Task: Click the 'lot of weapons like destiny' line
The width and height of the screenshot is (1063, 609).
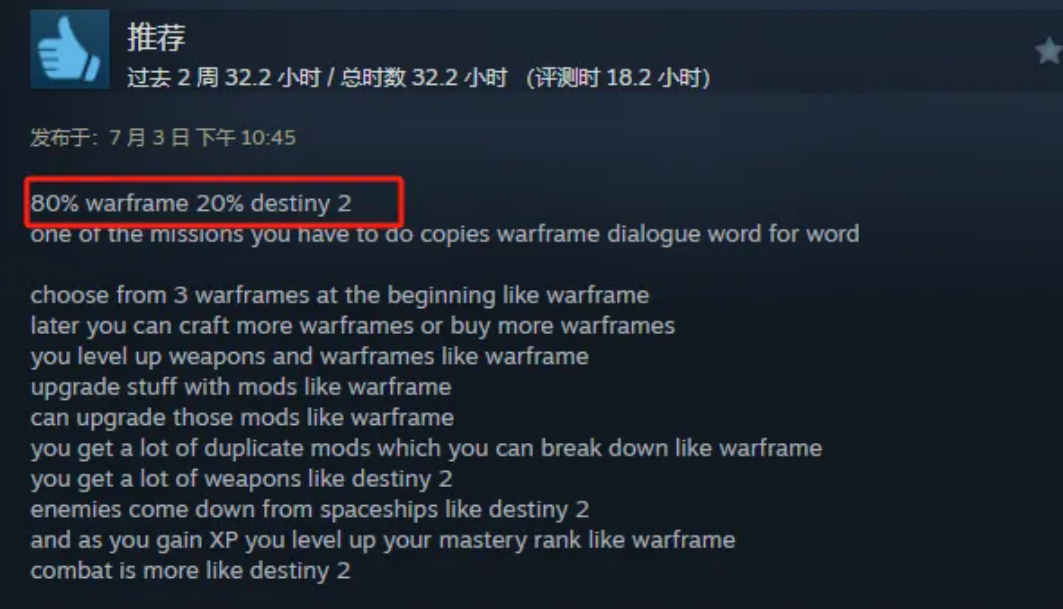Action: pos(241,479)
